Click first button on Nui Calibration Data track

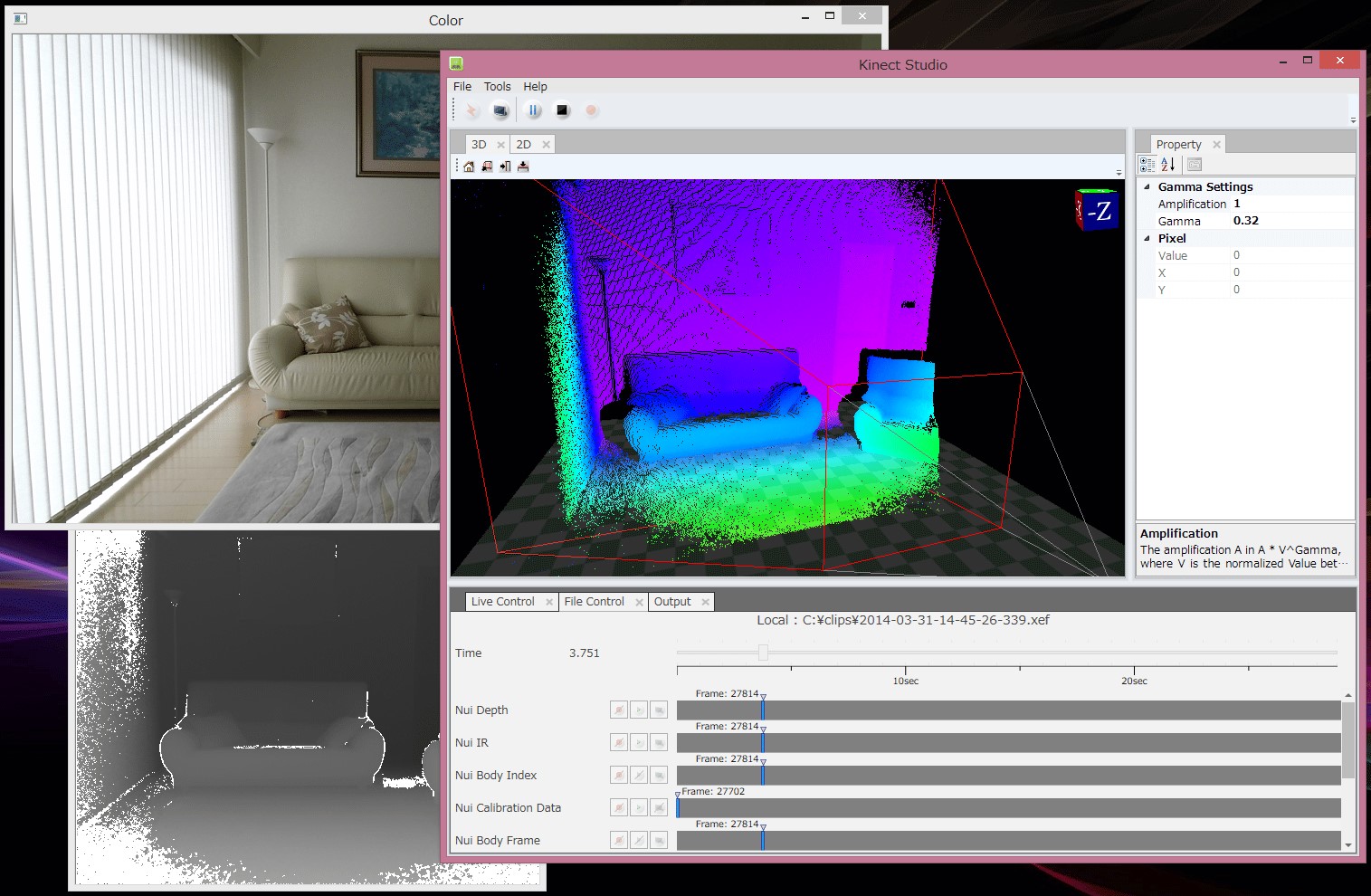click(619, 808)
